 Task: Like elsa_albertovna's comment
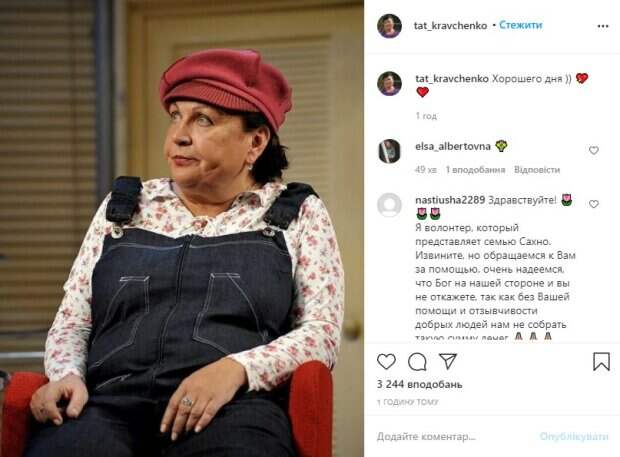pos(594,150)
